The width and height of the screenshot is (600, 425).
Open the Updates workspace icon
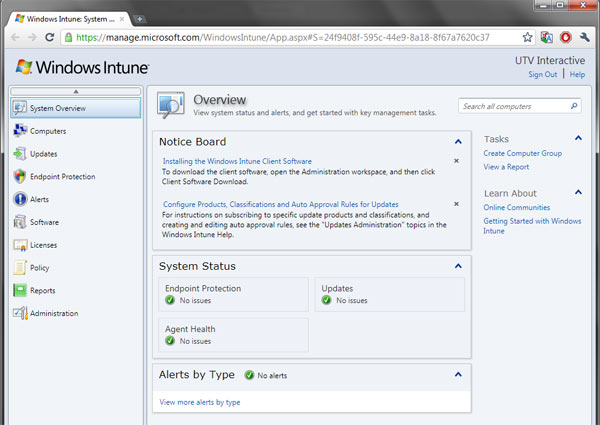pos(20,154)
